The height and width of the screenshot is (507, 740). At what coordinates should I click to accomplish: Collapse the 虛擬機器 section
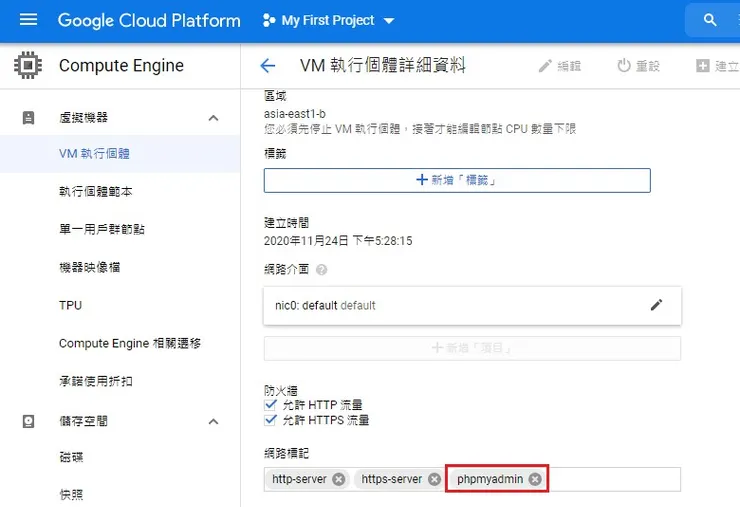point(213,118)
